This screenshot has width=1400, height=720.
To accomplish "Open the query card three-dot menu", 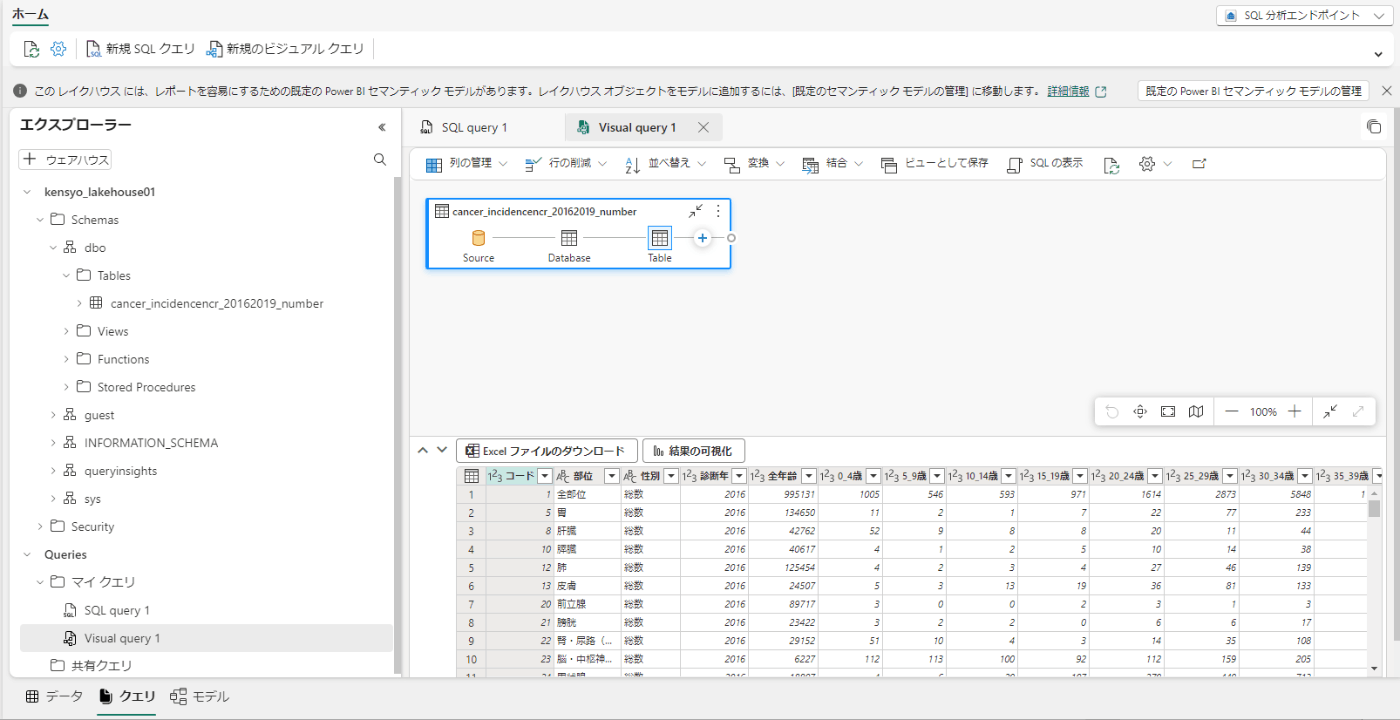I will coord(717,211).
